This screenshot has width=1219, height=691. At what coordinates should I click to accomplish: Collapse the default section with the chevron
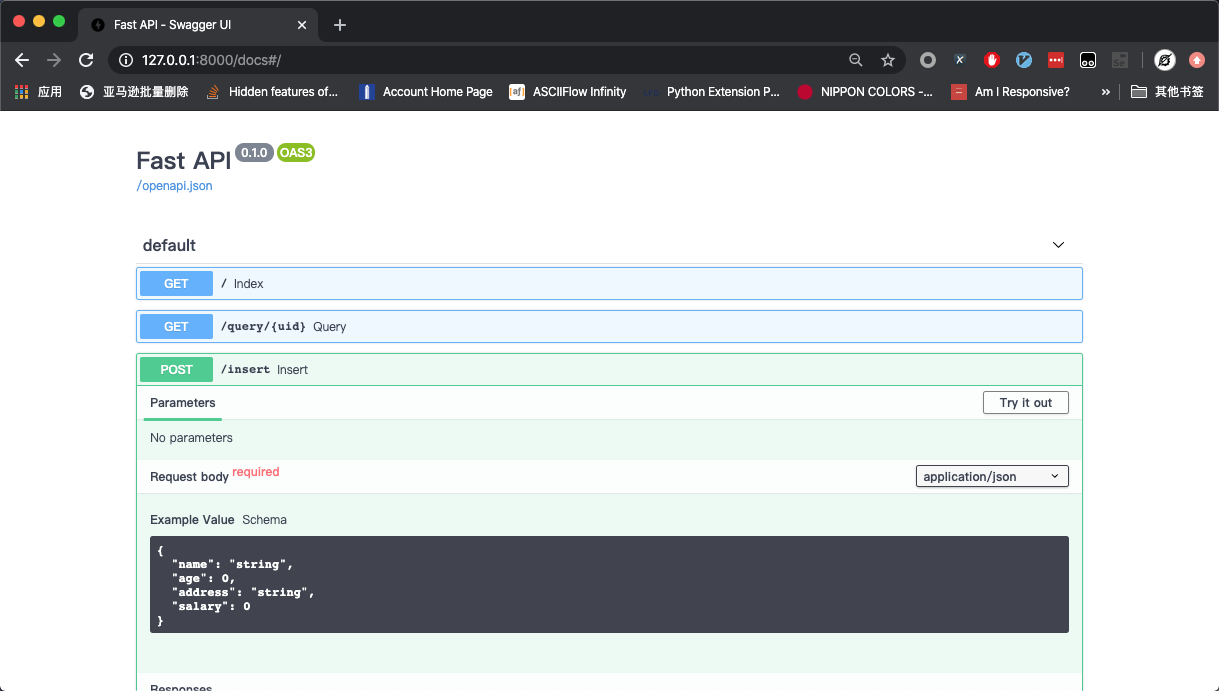[1058, 245]
